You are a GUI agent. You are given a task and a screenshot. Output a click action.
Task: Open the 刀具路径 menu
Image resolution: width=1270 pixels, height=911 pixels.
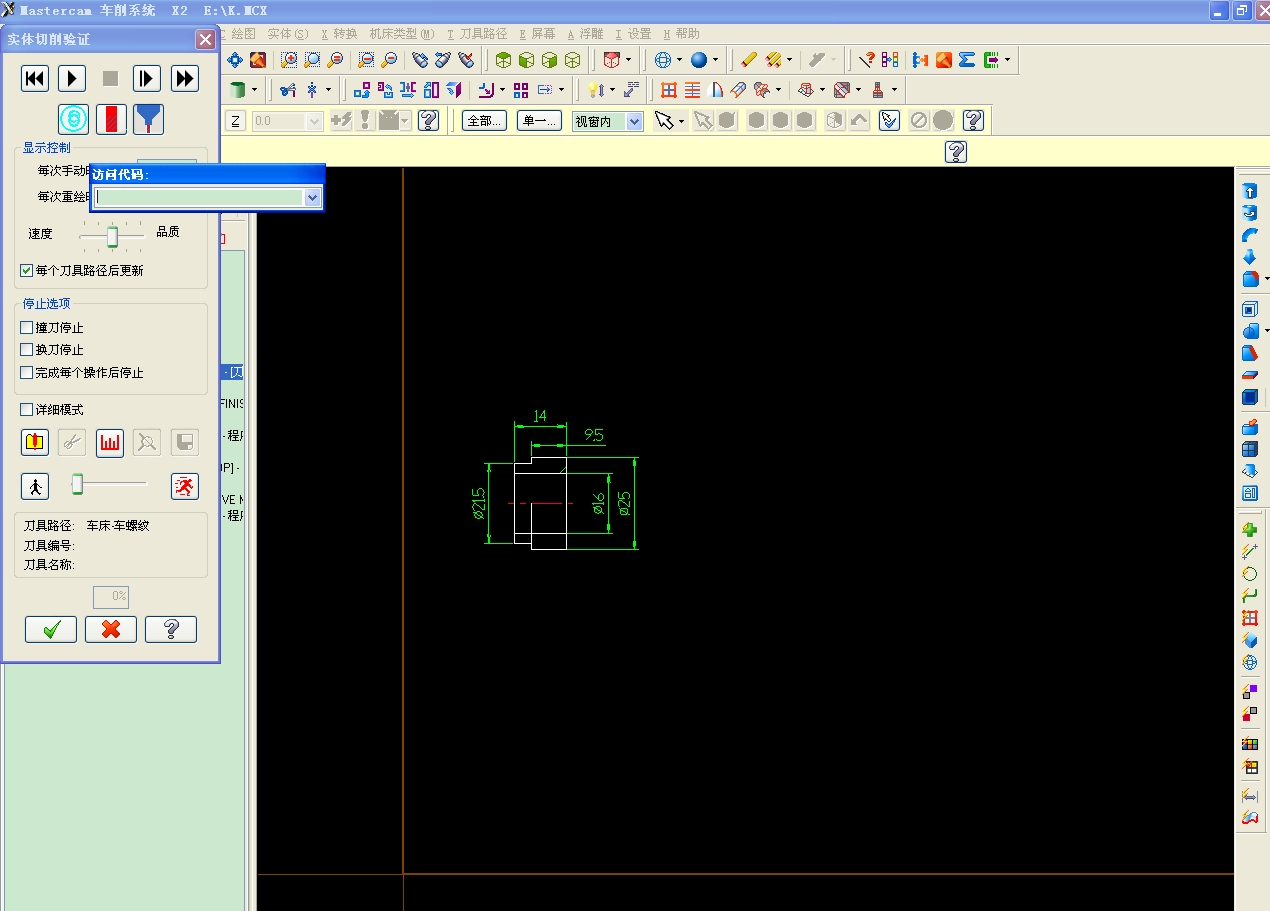[x=477, y=34]
